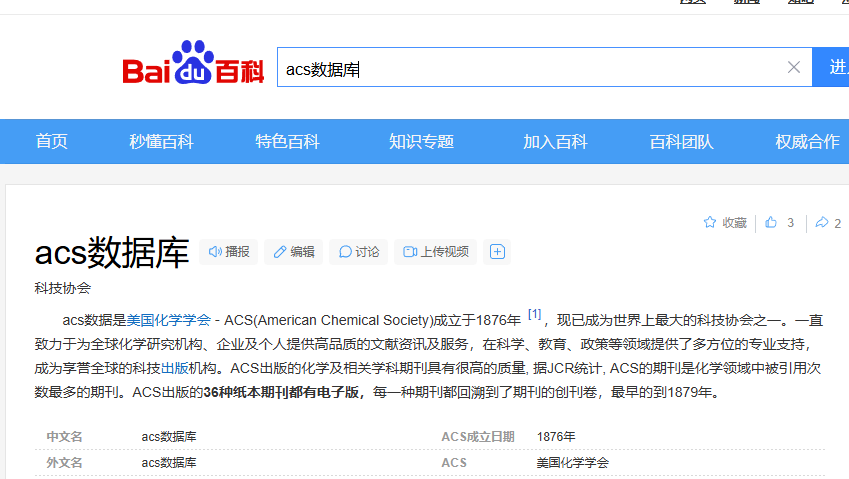Open the 秒懂百科 navigation tab
This screenshot has width=849, height=479.
pos(161,142)
